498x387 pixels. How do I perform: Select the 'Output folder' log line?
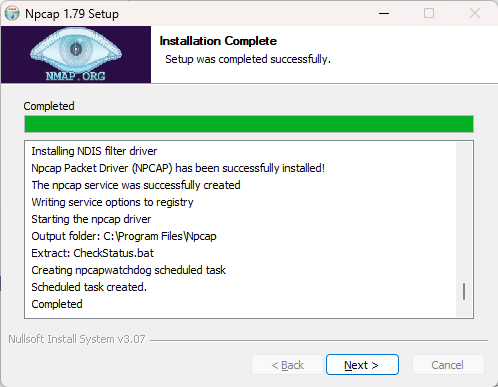pyautogui.click(x=124, y=236)
